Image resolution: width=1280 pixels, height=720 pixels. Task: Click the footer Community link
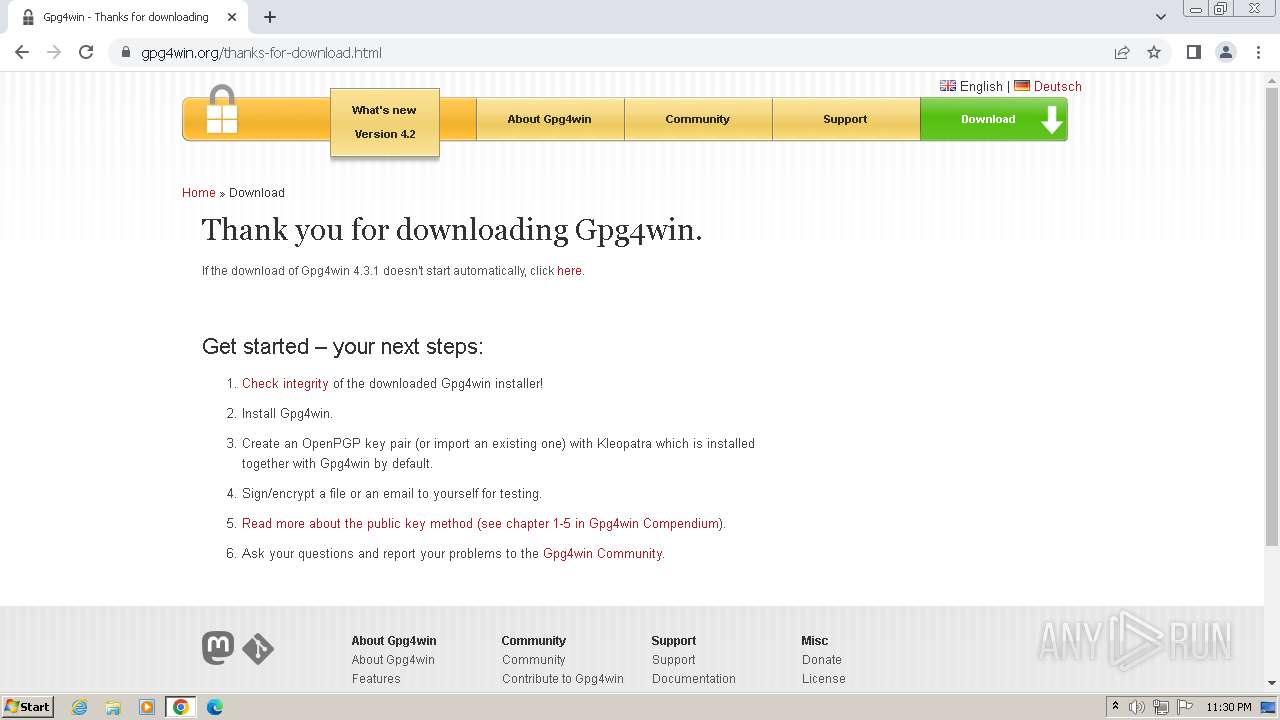pos(534,660)
